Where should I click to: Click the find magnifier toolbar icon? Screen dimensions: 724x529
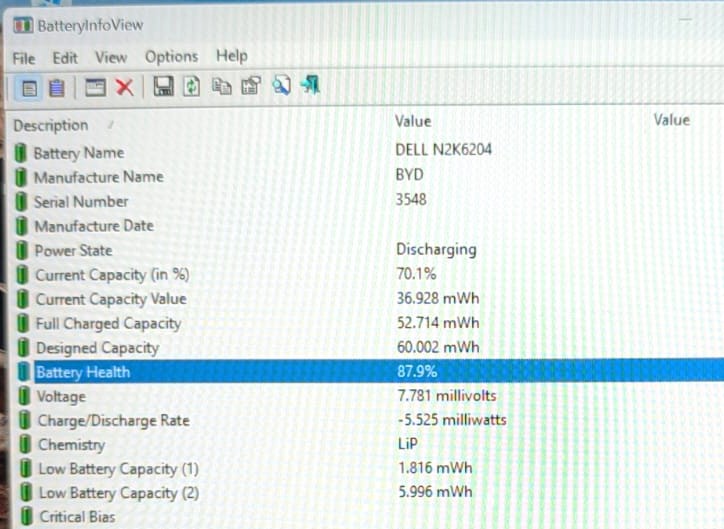(281, 85)
